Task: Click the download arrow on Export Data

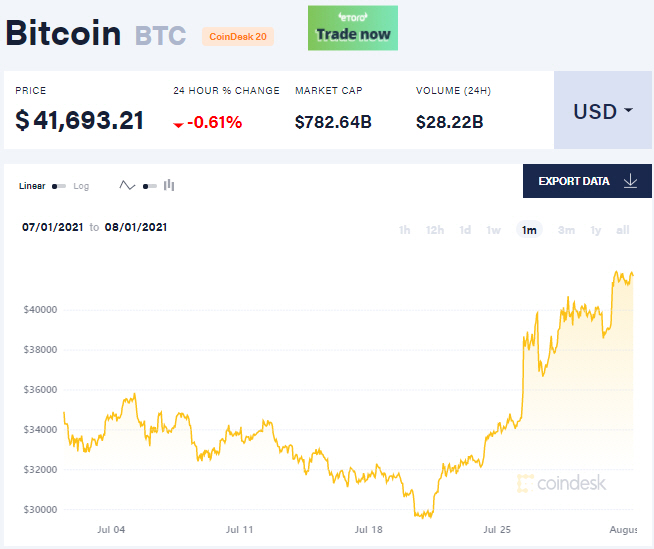Action: point(630,181)
